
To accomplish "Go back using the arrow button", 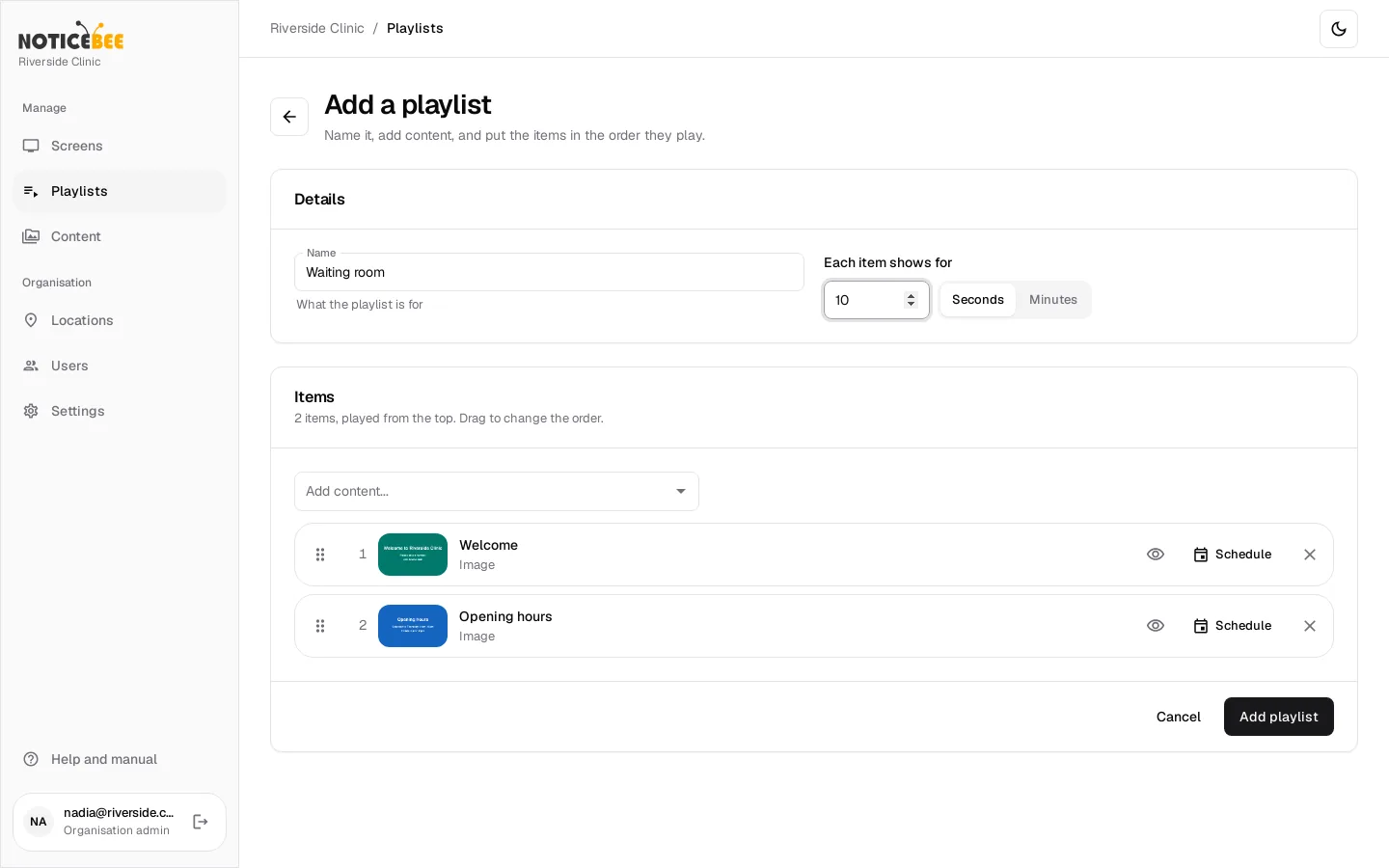I will click(x=289, y=117).
